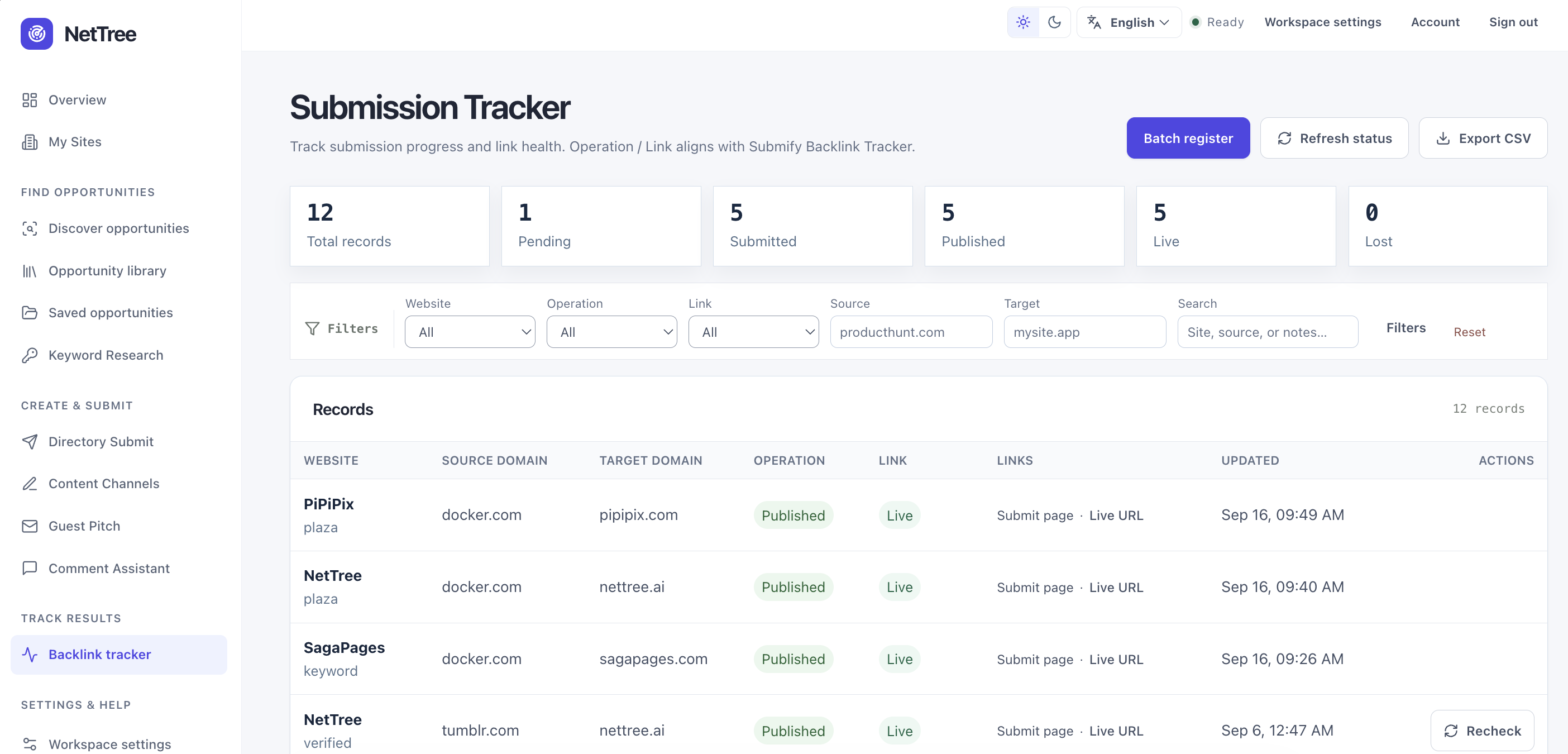
Task: Click the My Sites building icon
Action: pyautogui.click(x=29, y=142)
